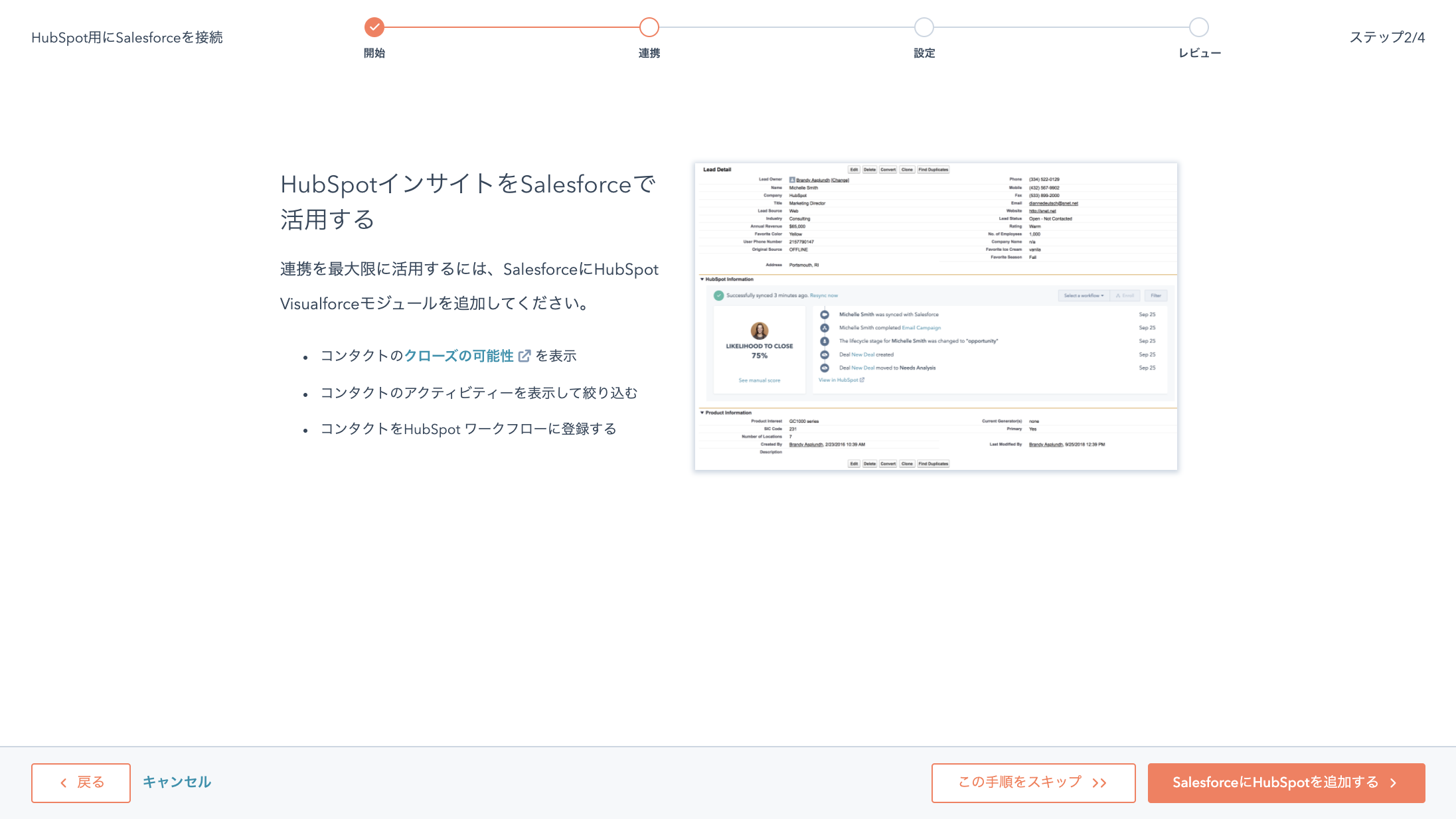
Task: Click the Deal created icon in the activity feed
Action: [824, 354]
